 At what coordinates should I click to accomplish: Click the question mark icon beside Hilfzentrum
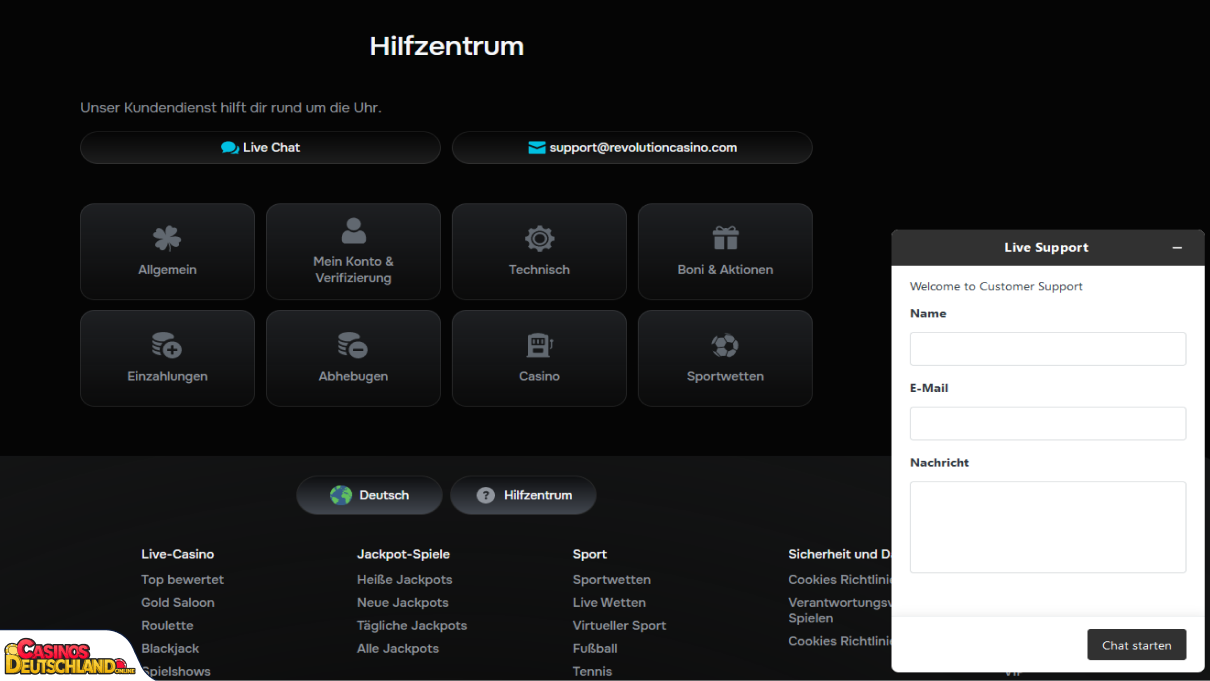point(486,495)
